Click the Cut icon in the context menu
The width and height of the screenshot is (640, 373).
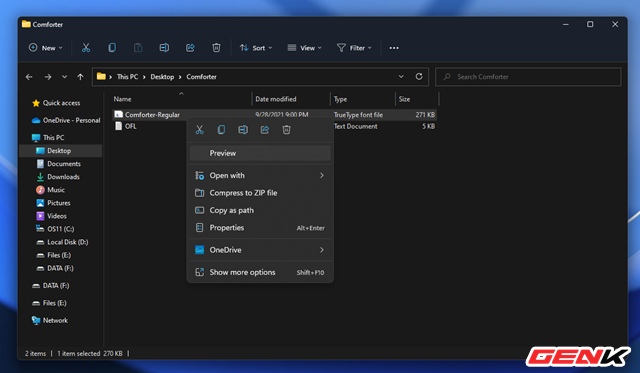click(x=200, y=130)
